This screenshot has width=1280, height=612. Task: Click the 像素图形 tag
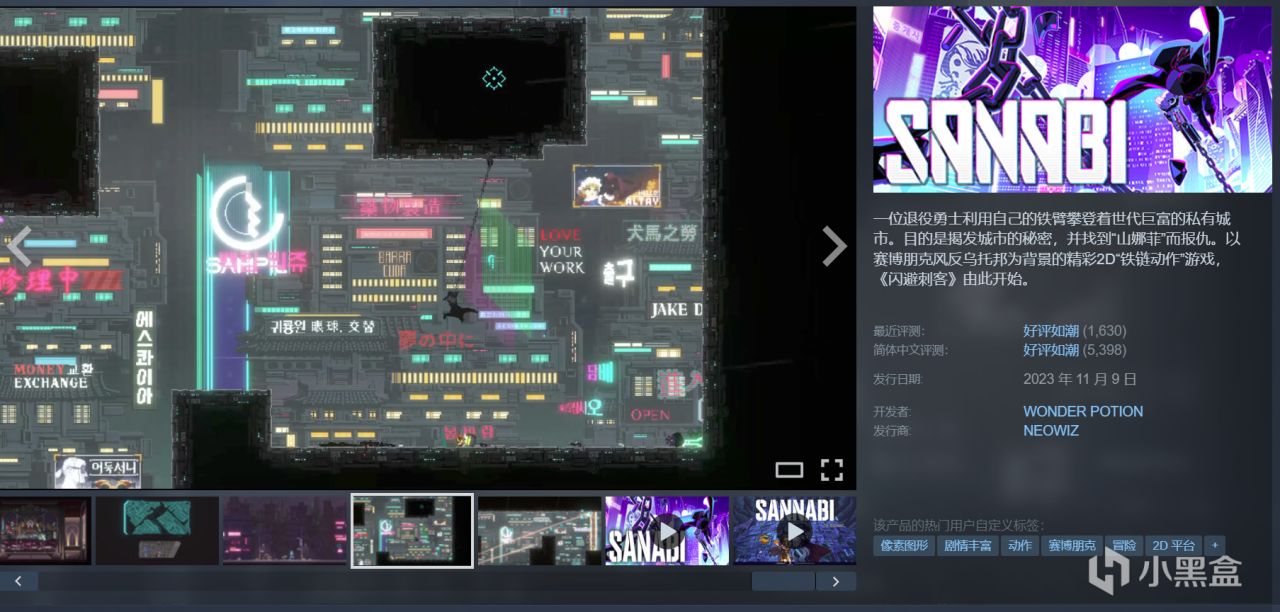point(904,546)
